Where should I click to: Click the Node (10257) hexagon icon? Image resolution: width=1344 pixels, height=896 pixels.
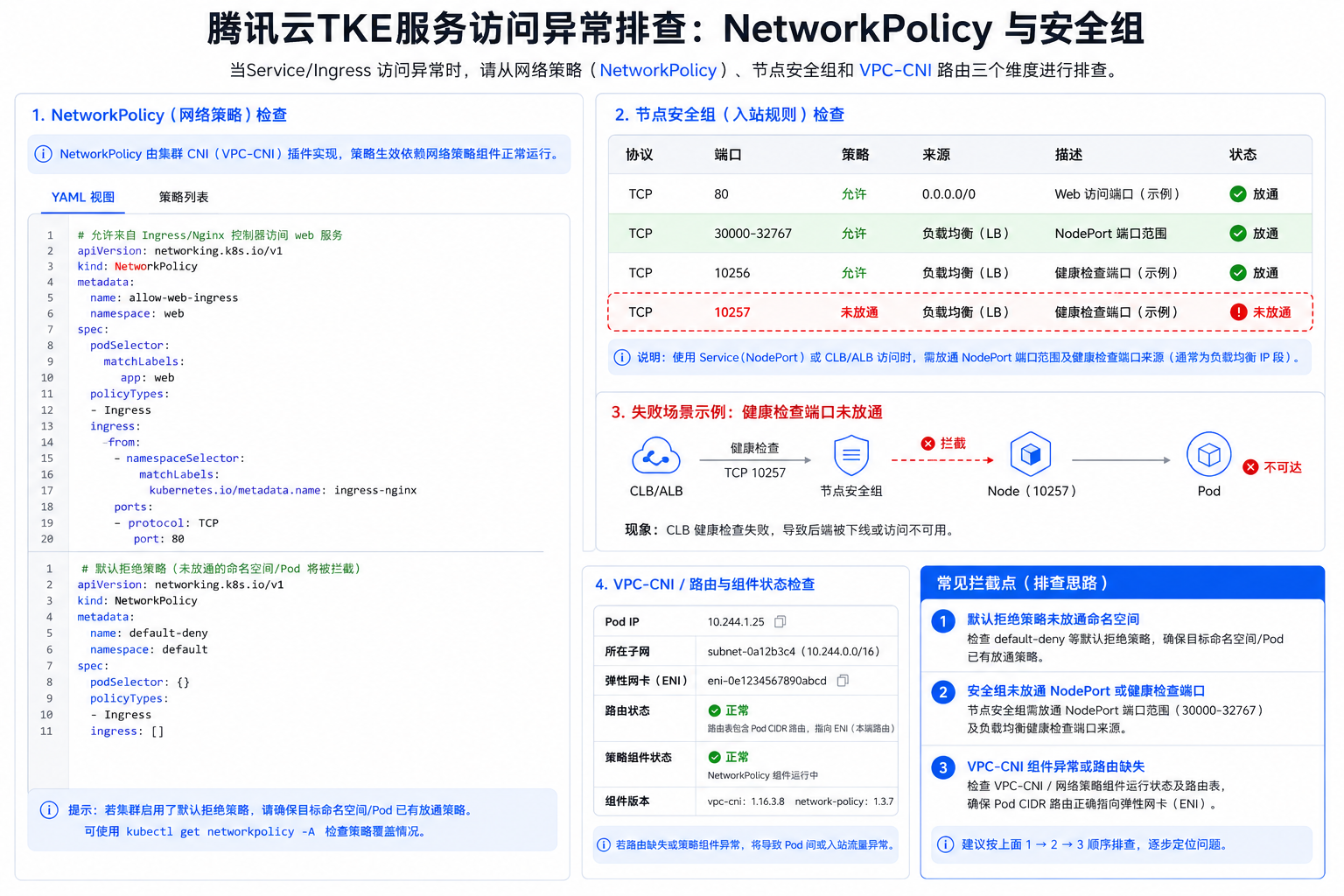(1031, 454)
